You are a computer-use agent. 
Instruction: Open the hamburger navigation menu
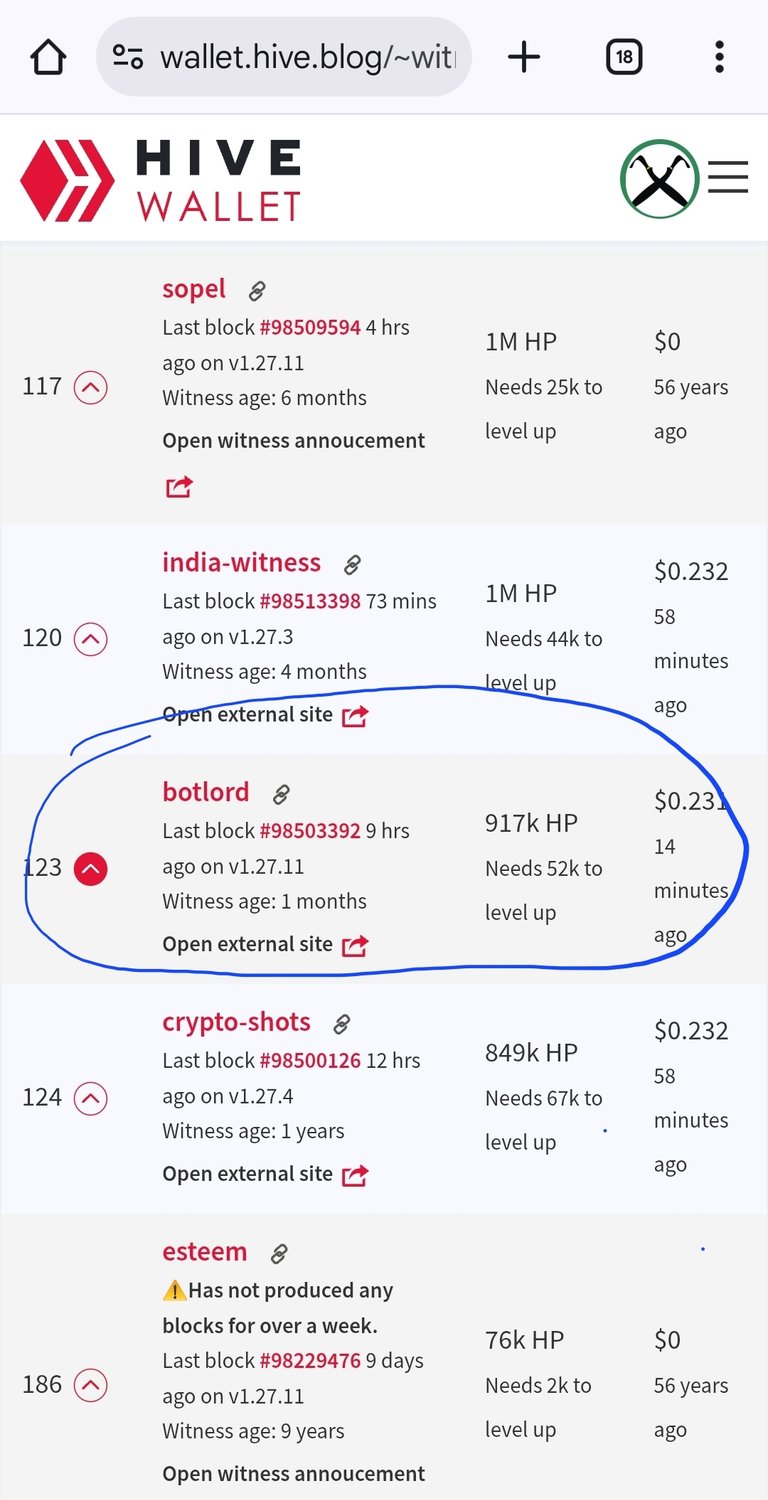point(728,178)
